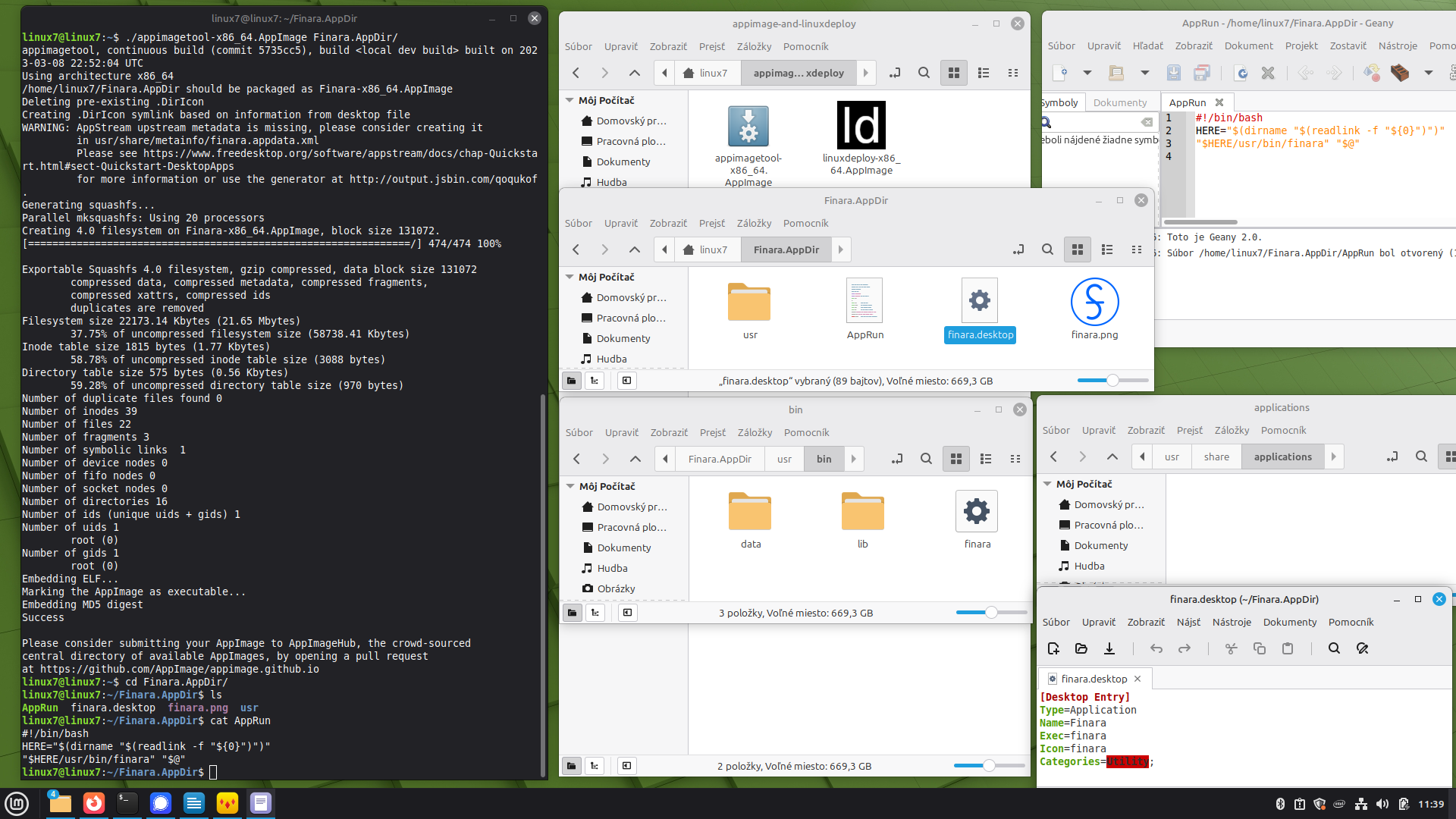Click the Save icon in finara.desktop editor
1456x819 pixels.
[x=1109, y=648]
